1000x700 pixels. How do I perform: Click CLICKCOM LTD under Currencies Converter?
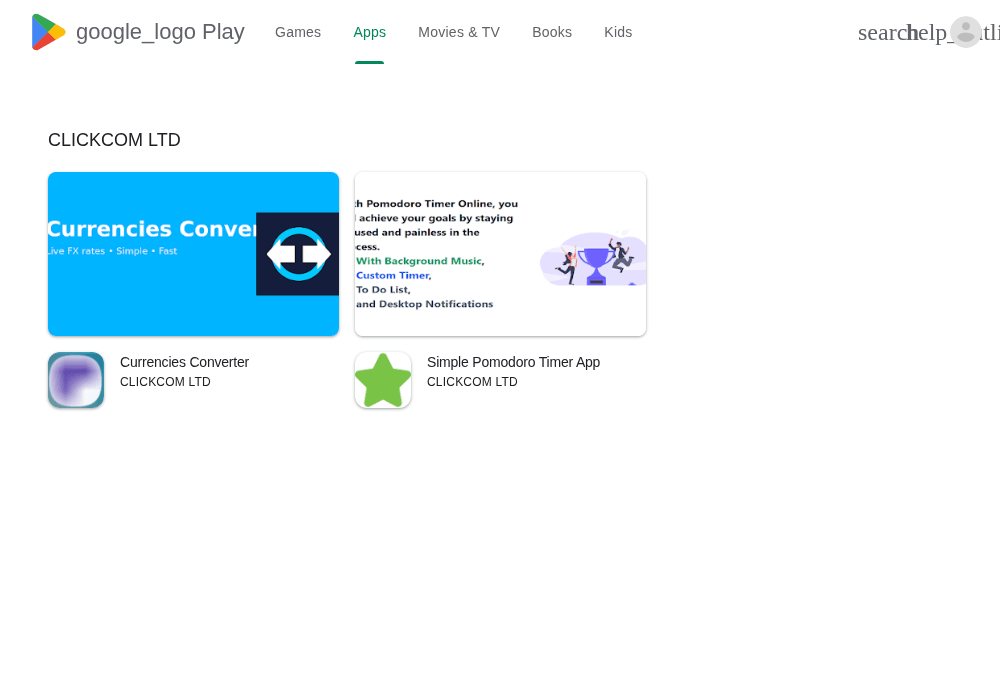165,382
